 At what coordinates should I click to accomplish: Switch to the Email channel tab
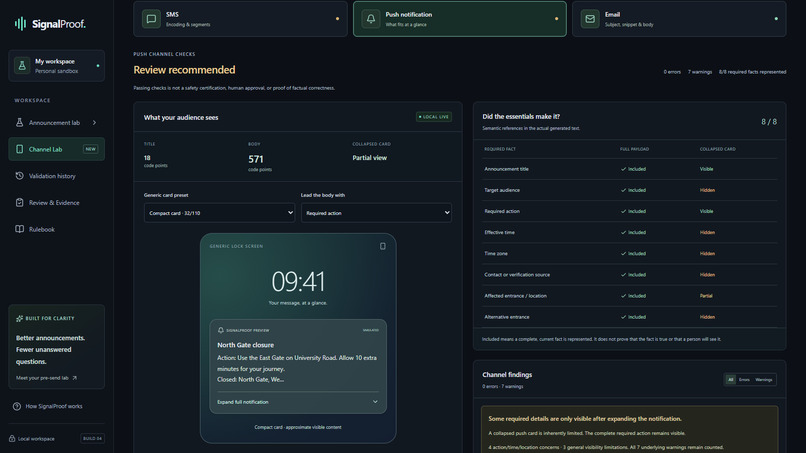(679, 19)
